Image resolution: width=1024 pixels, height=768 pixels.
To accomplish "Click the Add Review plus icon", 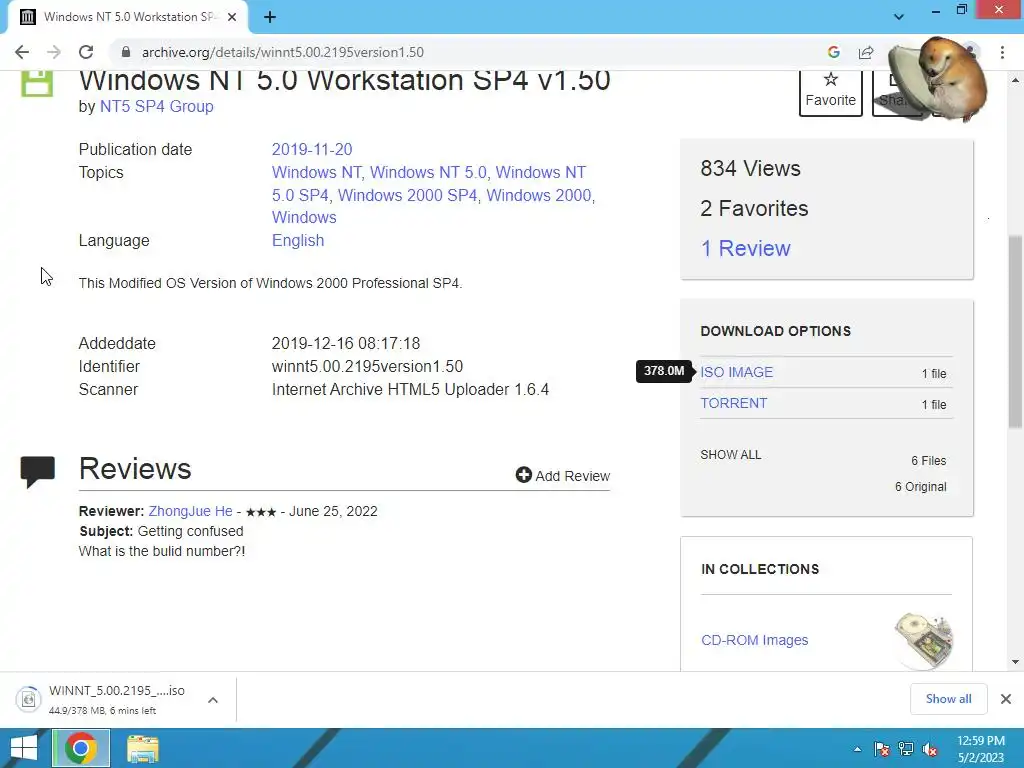I will [523, 475].
